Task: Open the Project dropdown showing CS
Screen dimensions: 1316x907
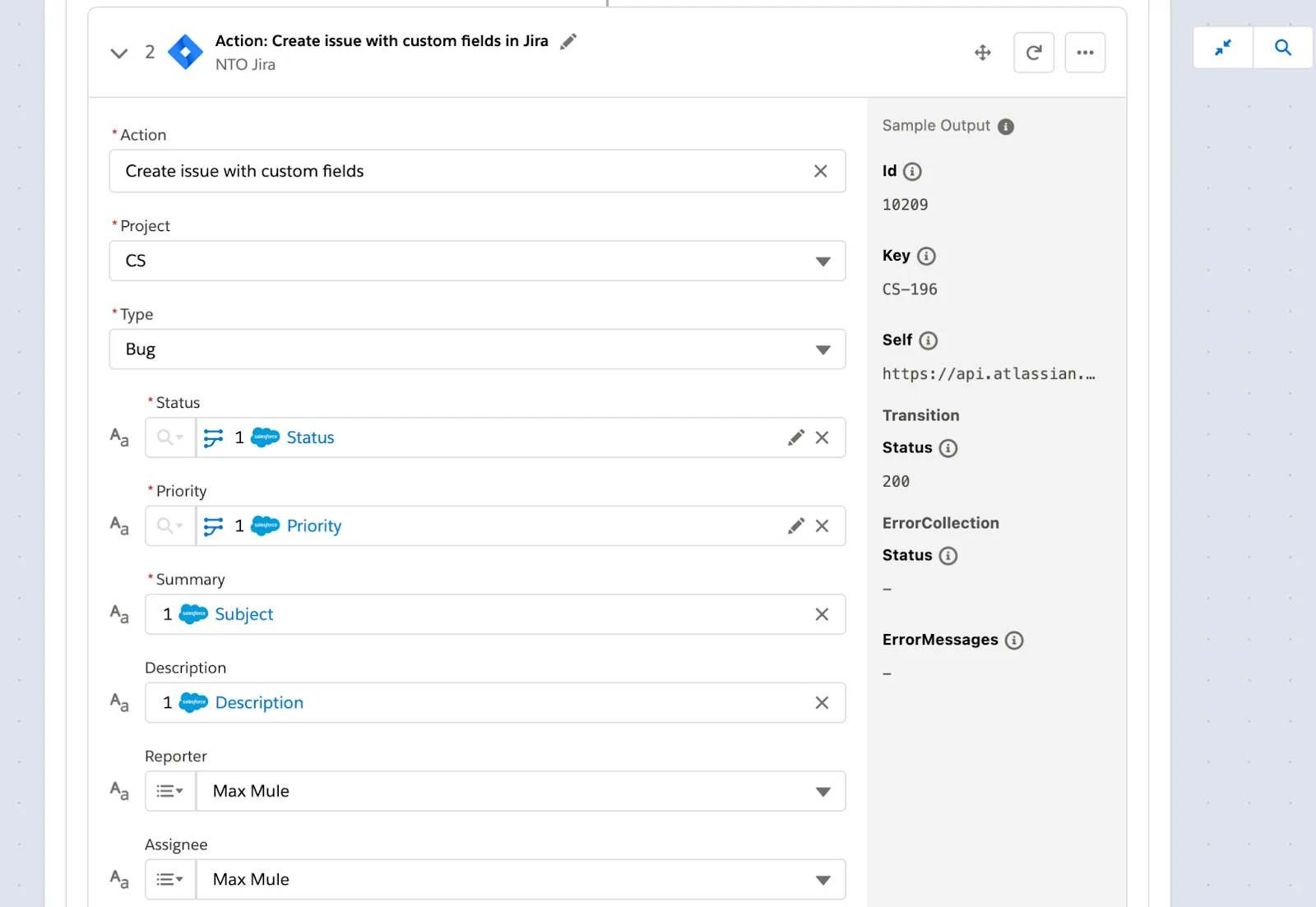Action: point(823,261)
